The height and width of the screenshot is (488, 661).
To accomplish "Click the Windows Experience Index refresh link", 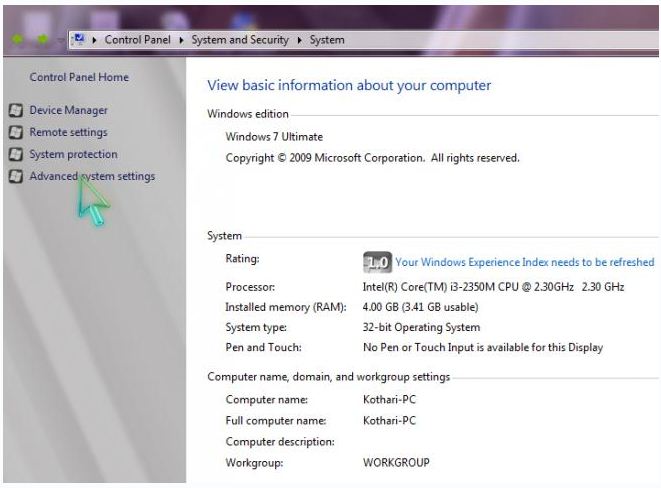I will (x=525, y=262).
